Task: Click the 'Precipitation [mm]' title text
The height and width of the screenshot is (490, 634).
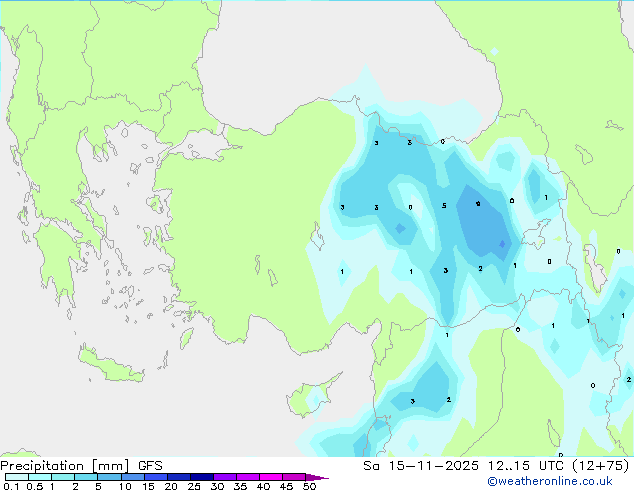Action: coord(65,466)
